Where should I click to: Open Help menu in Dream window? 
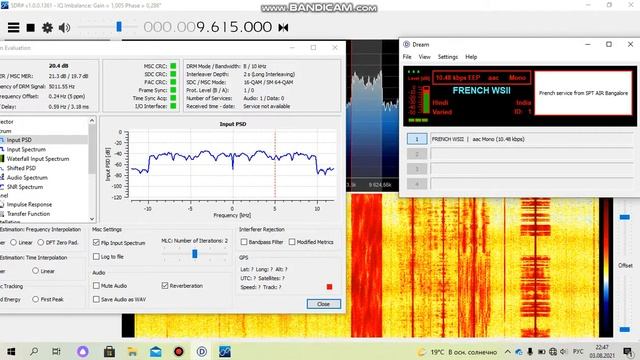coord(471,57)
